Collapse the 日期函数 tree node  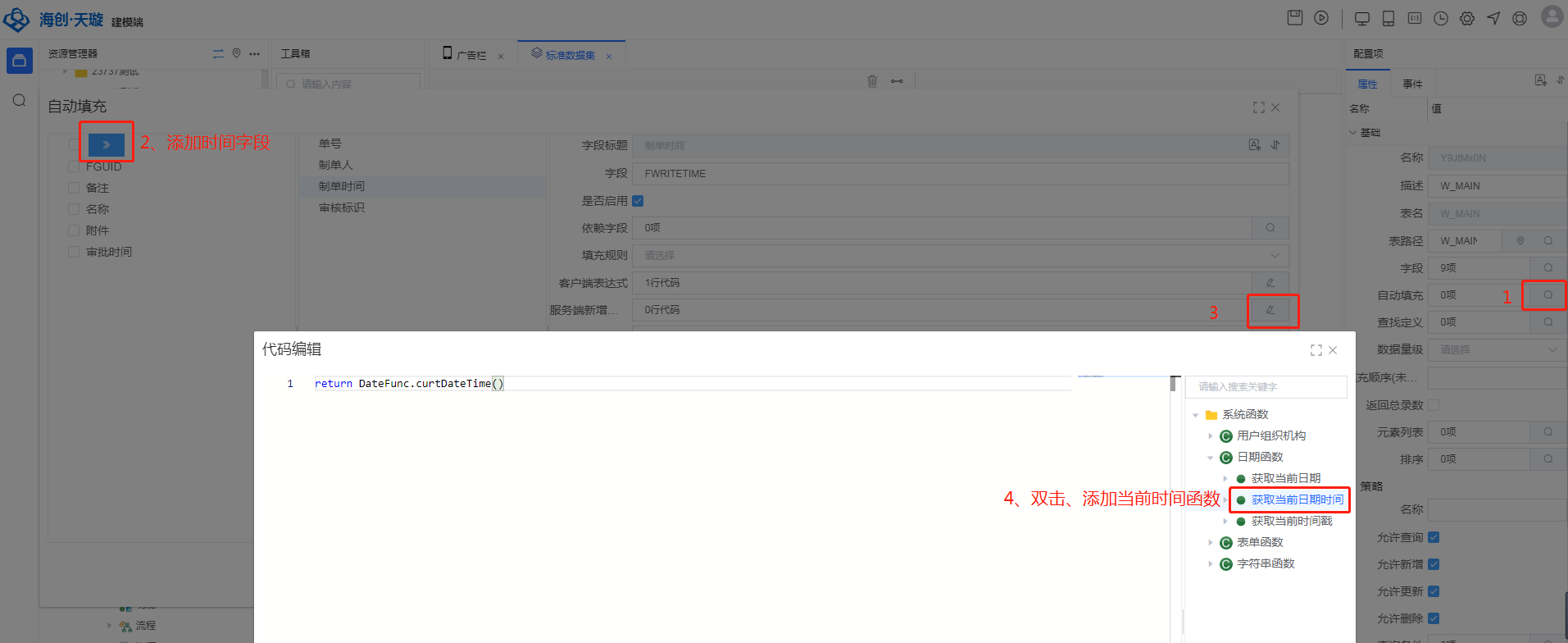coord(1211,458)
